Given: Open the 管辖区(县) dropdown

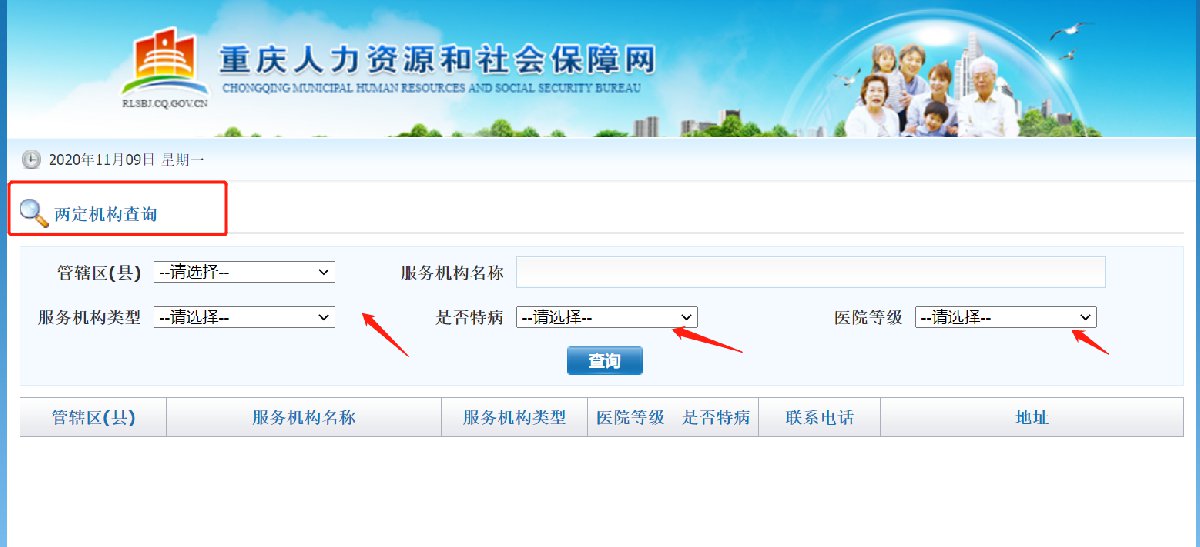Looking at the screenshot, I should [x=244, y=272].
